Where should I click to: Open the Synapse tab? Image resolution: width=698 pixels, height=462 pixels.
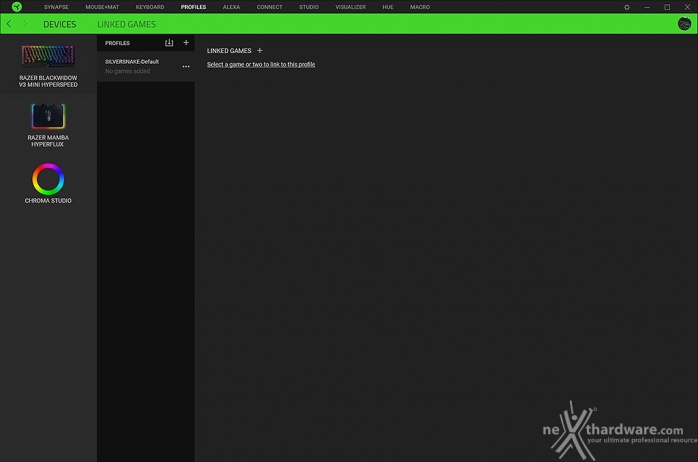coord(56,7)
